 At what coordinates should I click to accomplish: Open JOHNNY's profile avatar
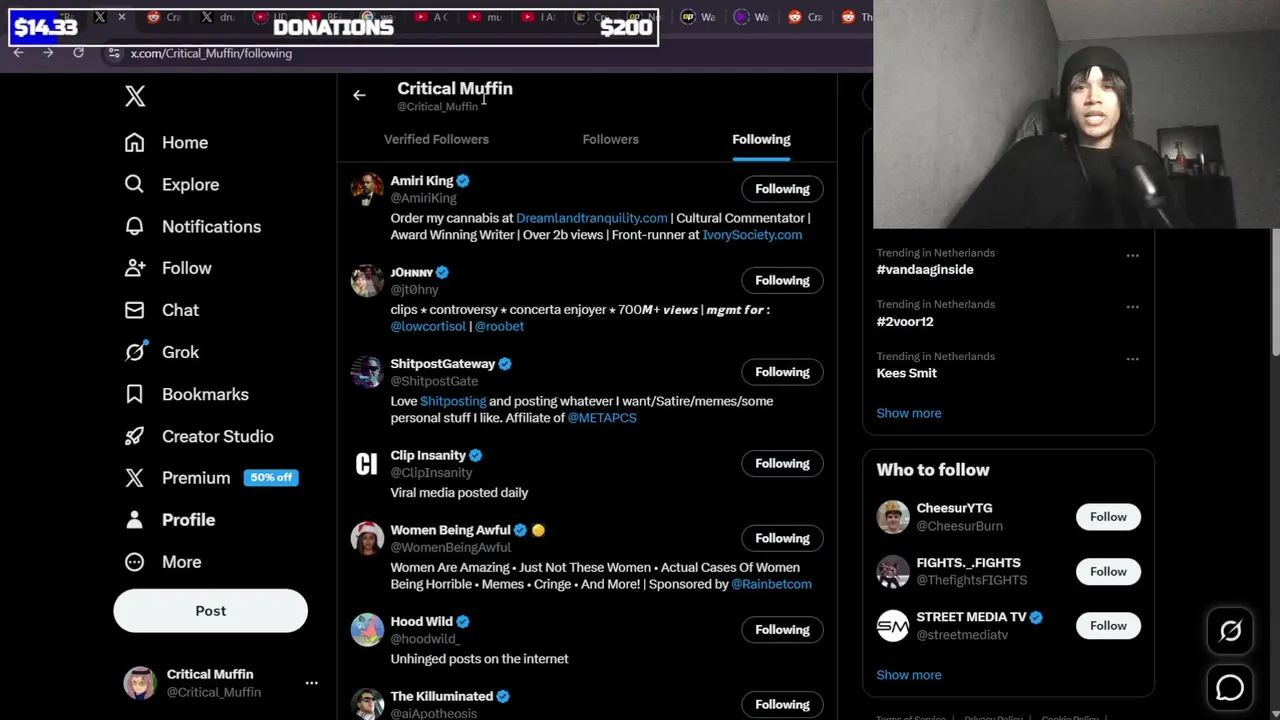tap(367, 280)
